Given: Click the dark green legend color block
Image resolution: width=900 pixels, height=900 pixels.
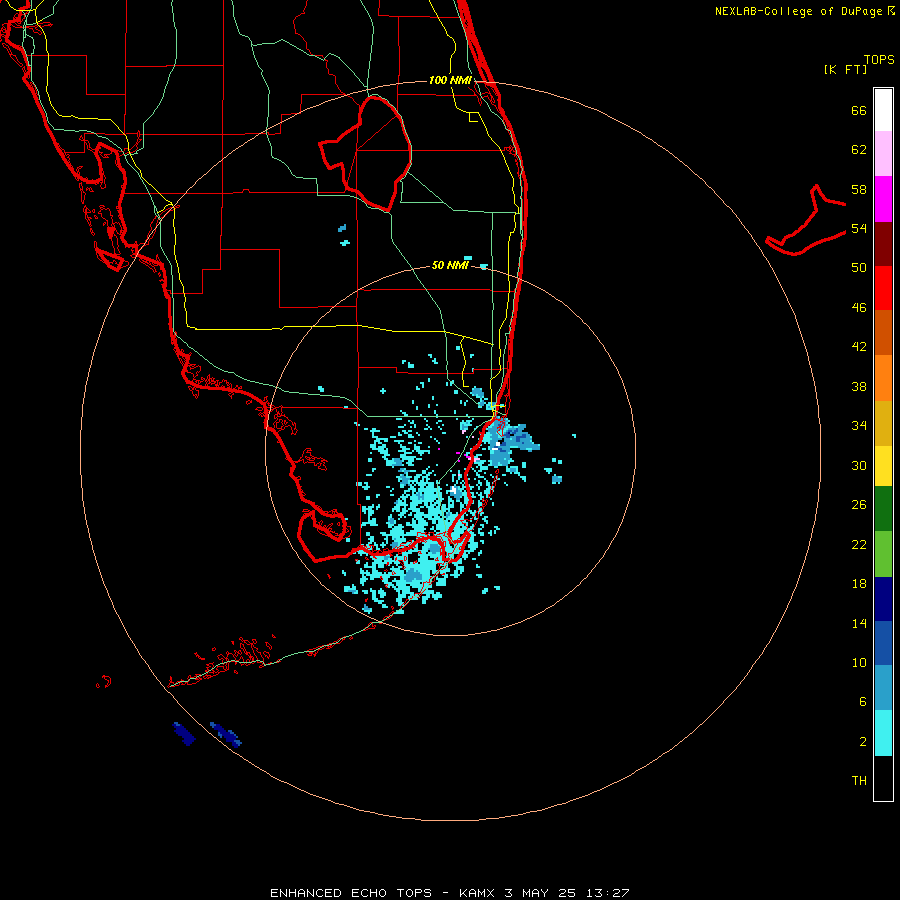Looking at the screenshot, I should click(883, 509).
